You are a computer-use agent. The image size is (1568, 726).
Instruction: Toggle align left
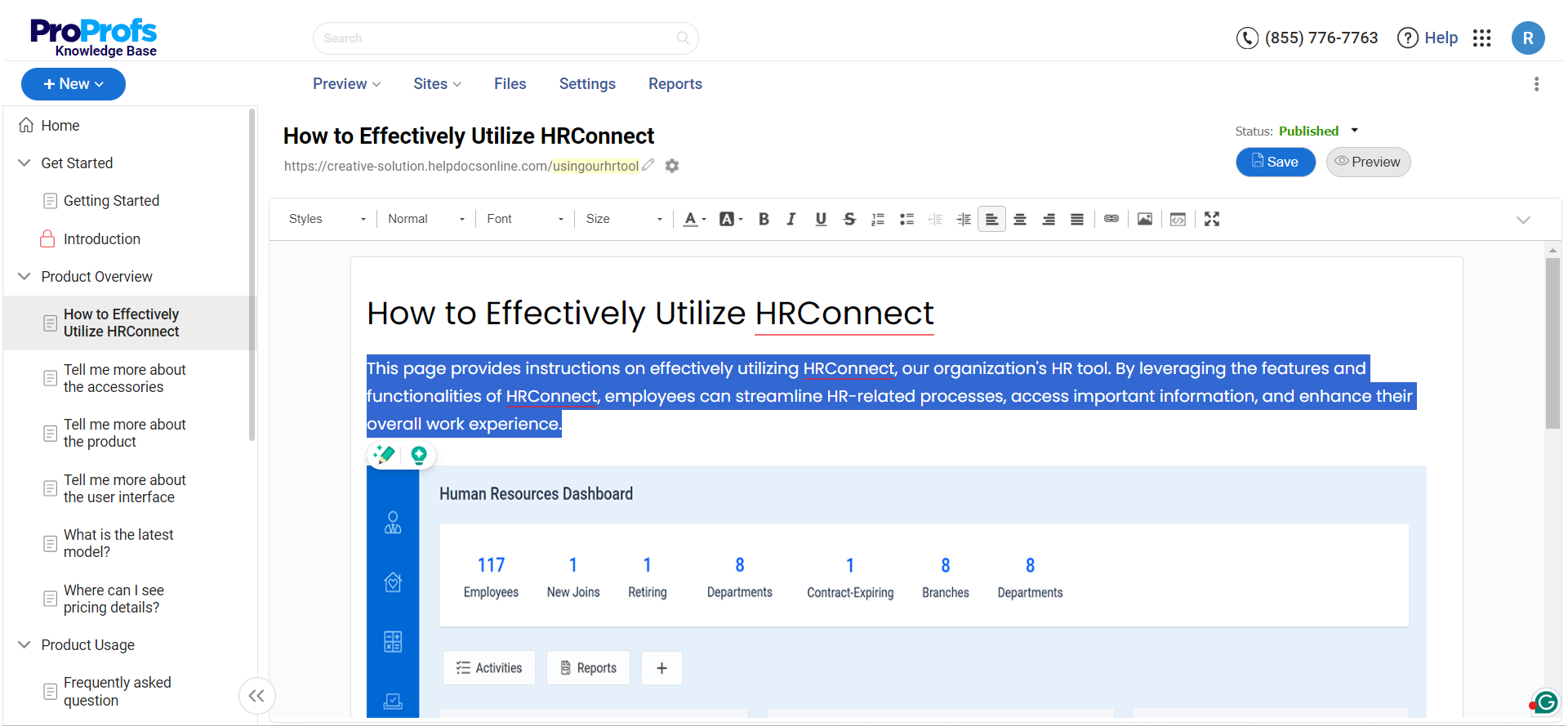991,219
